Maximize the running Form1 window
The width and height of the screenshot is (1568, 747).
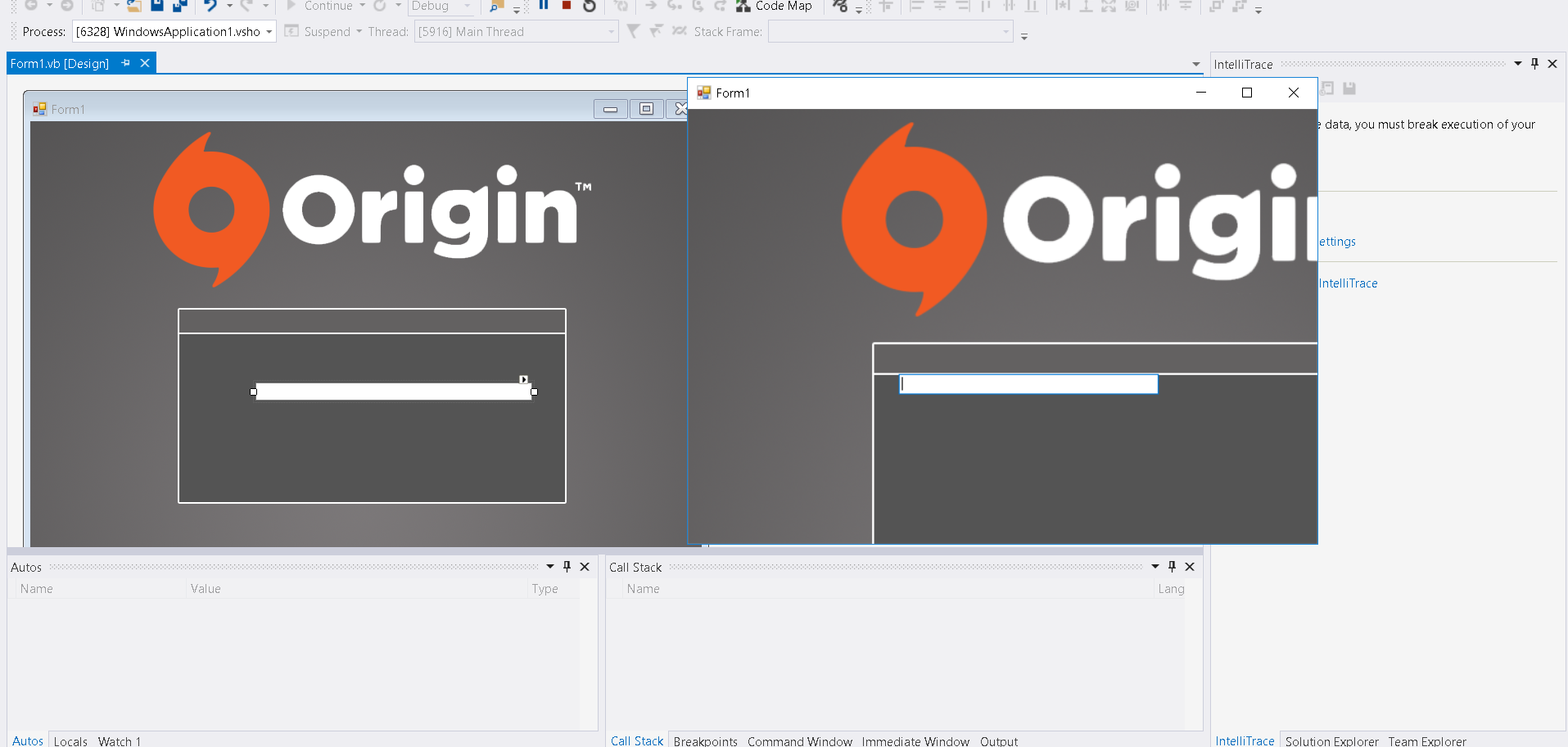[1247, 93]
